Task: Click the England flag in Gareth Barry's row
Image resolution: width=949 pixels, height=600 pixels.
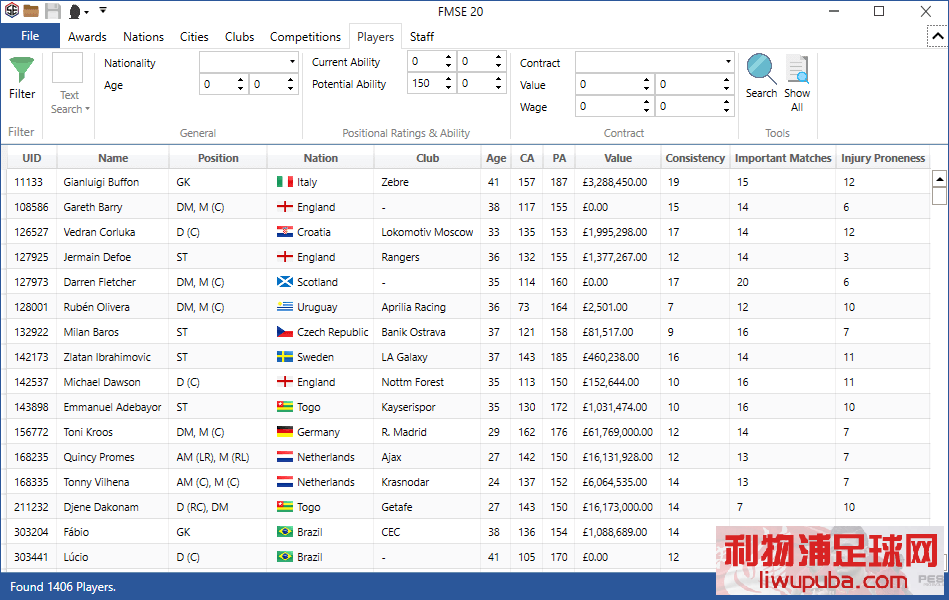Action: pyautogui.click(x=285, y=207)
